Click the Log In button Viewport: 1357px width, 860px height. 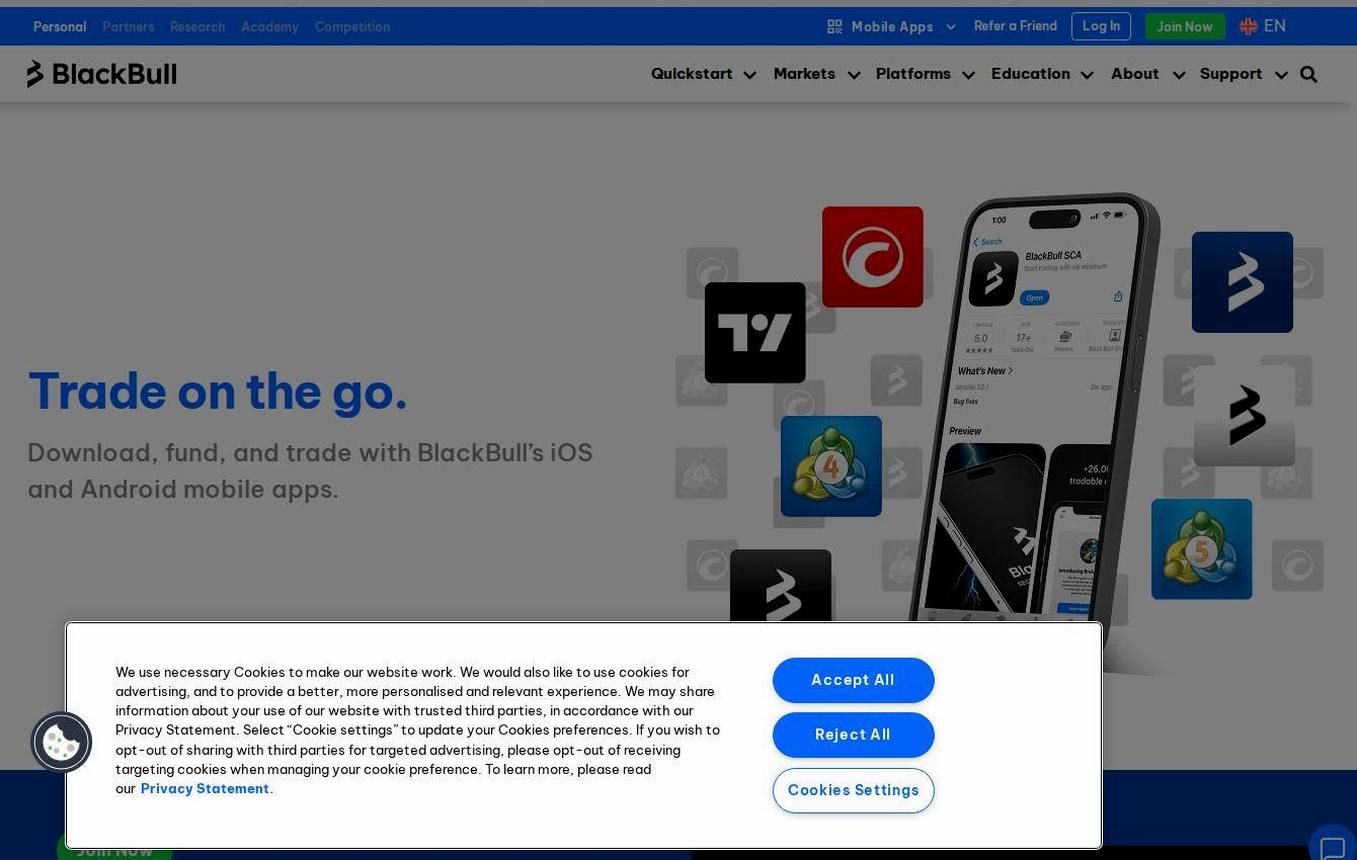1101,26
